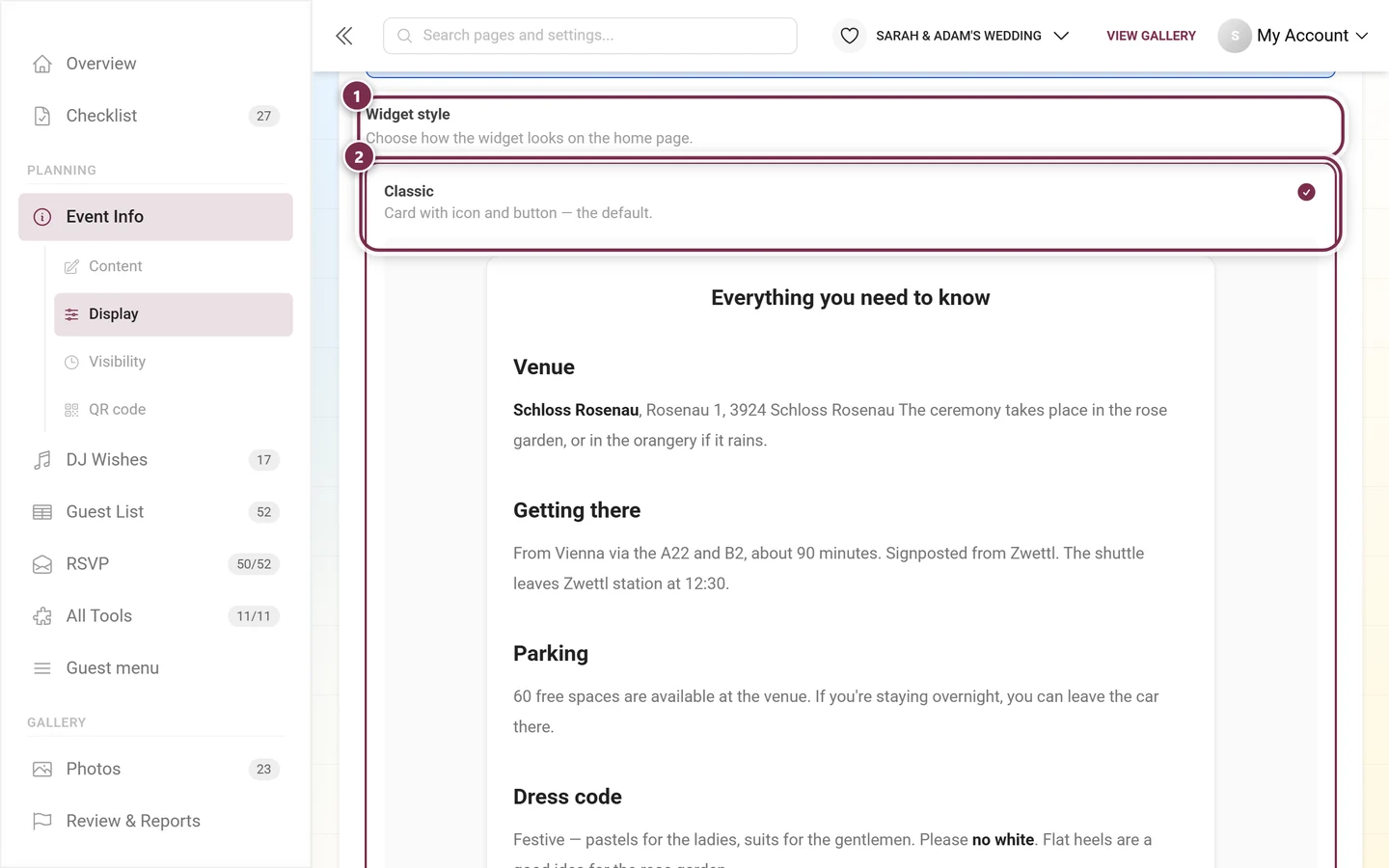The width and height of the screenshot is (1389, 868).
Task: Click the 'Everything you need to know' heading
Action: coord(851,298)
